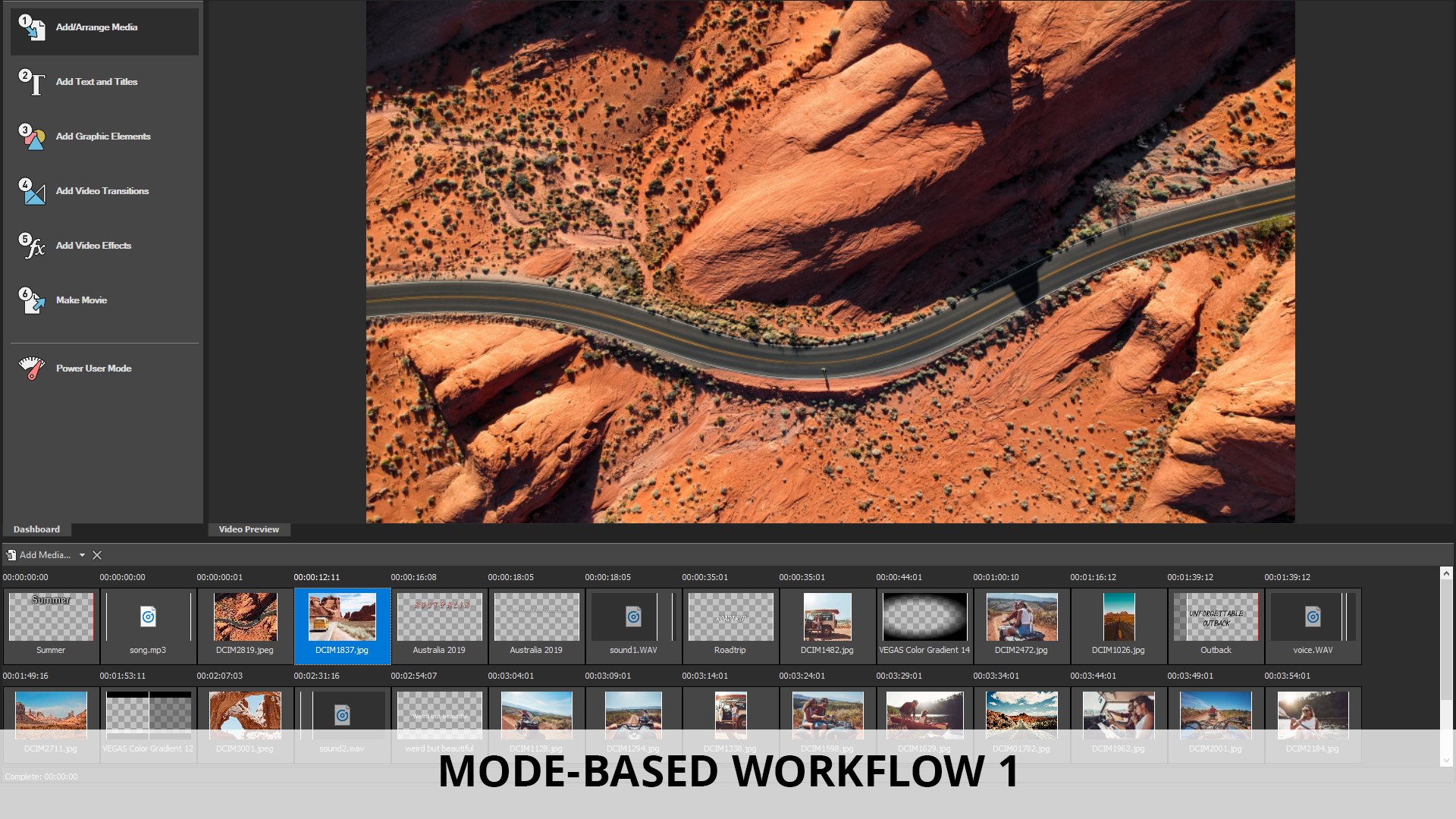Click the Power User Mode gauge icon

pos(32,369)
